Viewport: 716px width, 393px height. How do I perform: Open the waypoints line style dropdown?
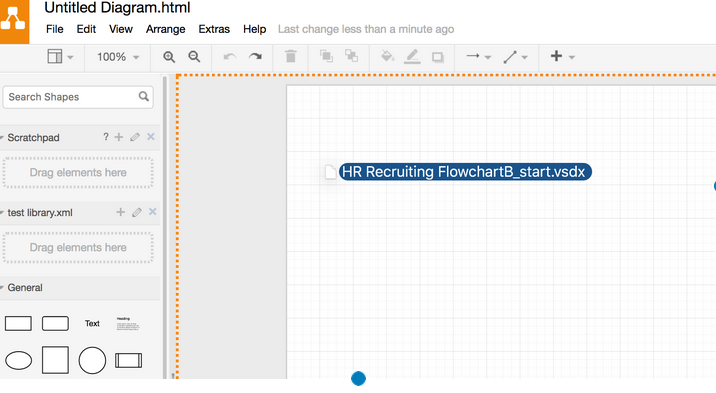tap(515, 57)
